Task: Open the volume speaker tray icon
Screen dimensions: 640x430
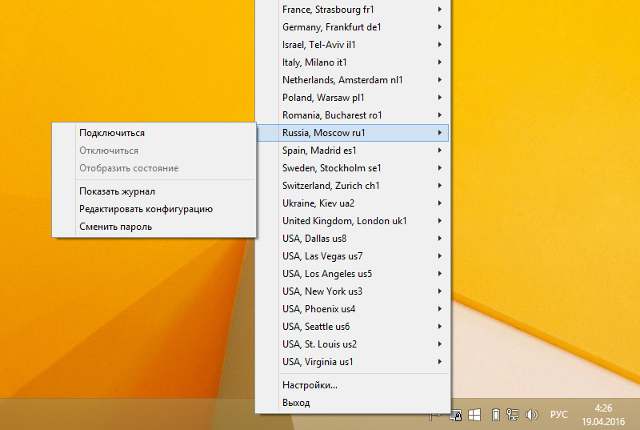Action: tap(532, 415)
